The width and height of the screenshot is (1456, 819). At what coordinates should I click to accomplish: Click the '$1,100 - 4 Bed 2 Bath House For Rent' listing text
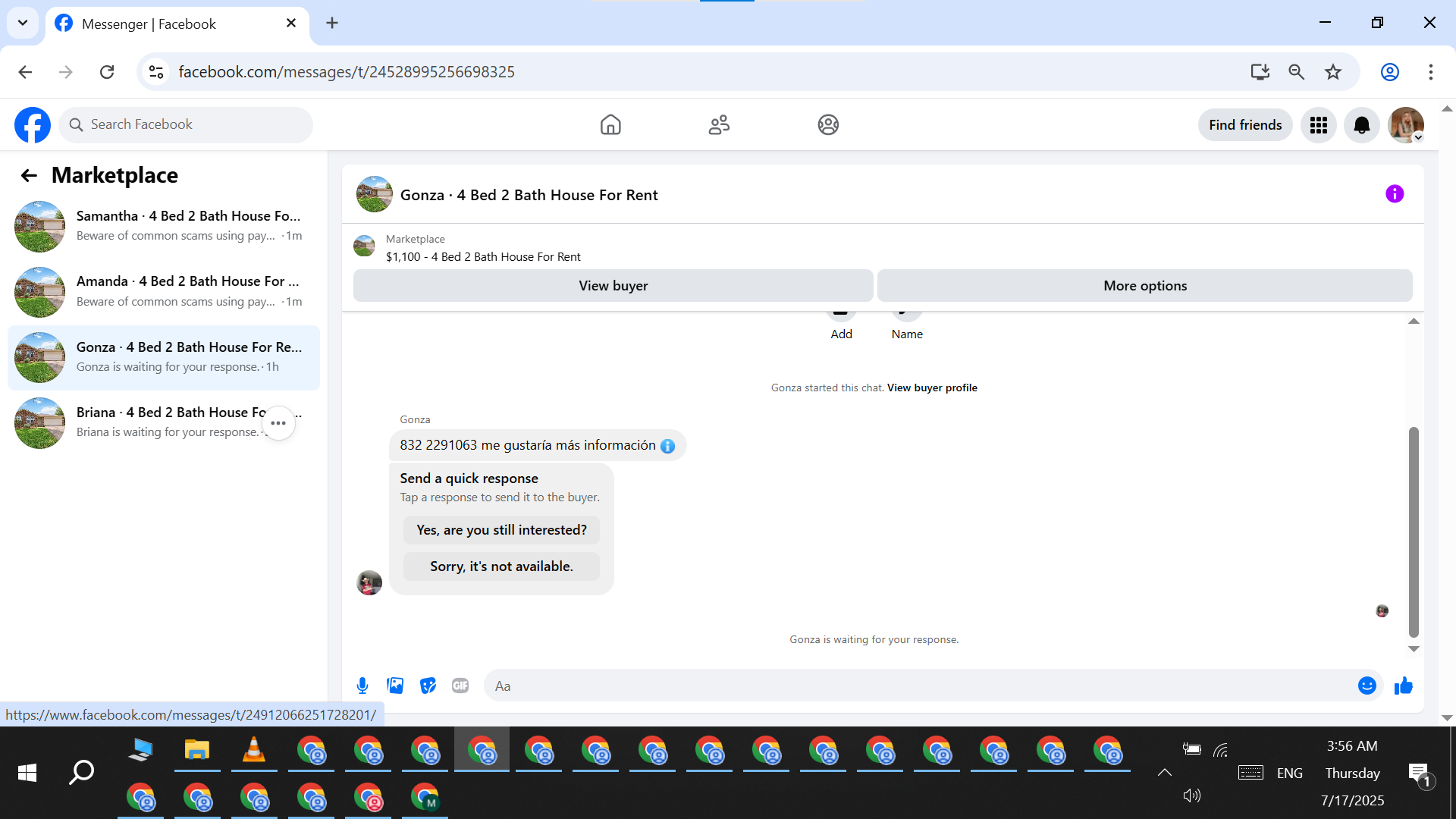click(x=483, y=257)
